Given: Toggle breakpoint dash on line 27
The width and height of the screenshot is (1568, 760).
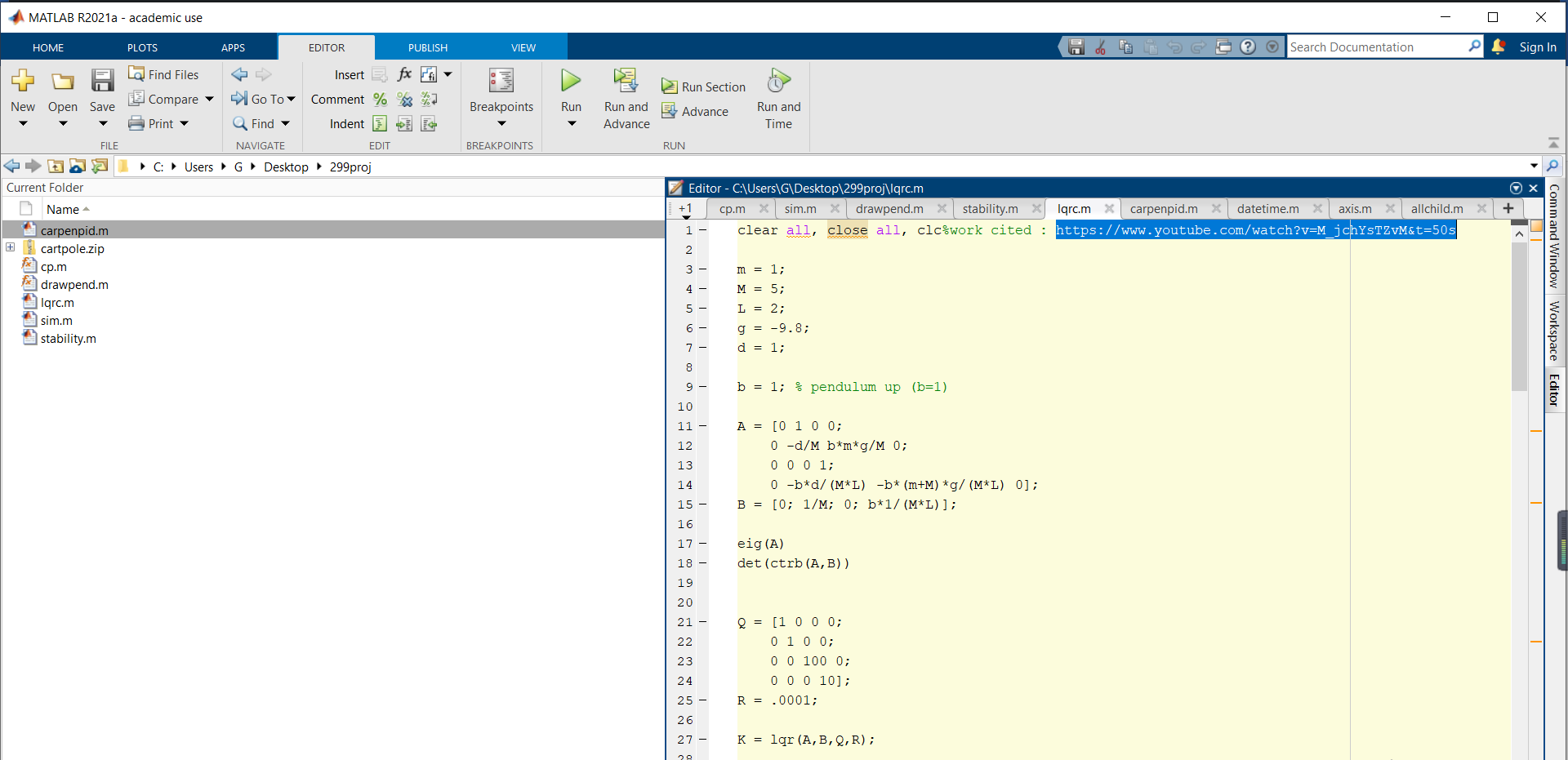Looking at the screenshot, I should click(x=702, y=740).
